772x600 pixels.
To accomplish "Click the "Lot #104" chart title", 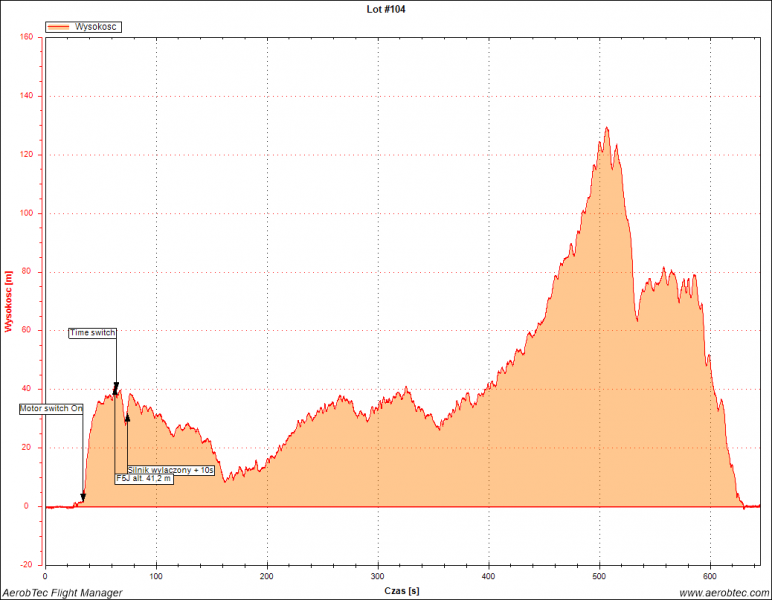I will pos(386,9).
